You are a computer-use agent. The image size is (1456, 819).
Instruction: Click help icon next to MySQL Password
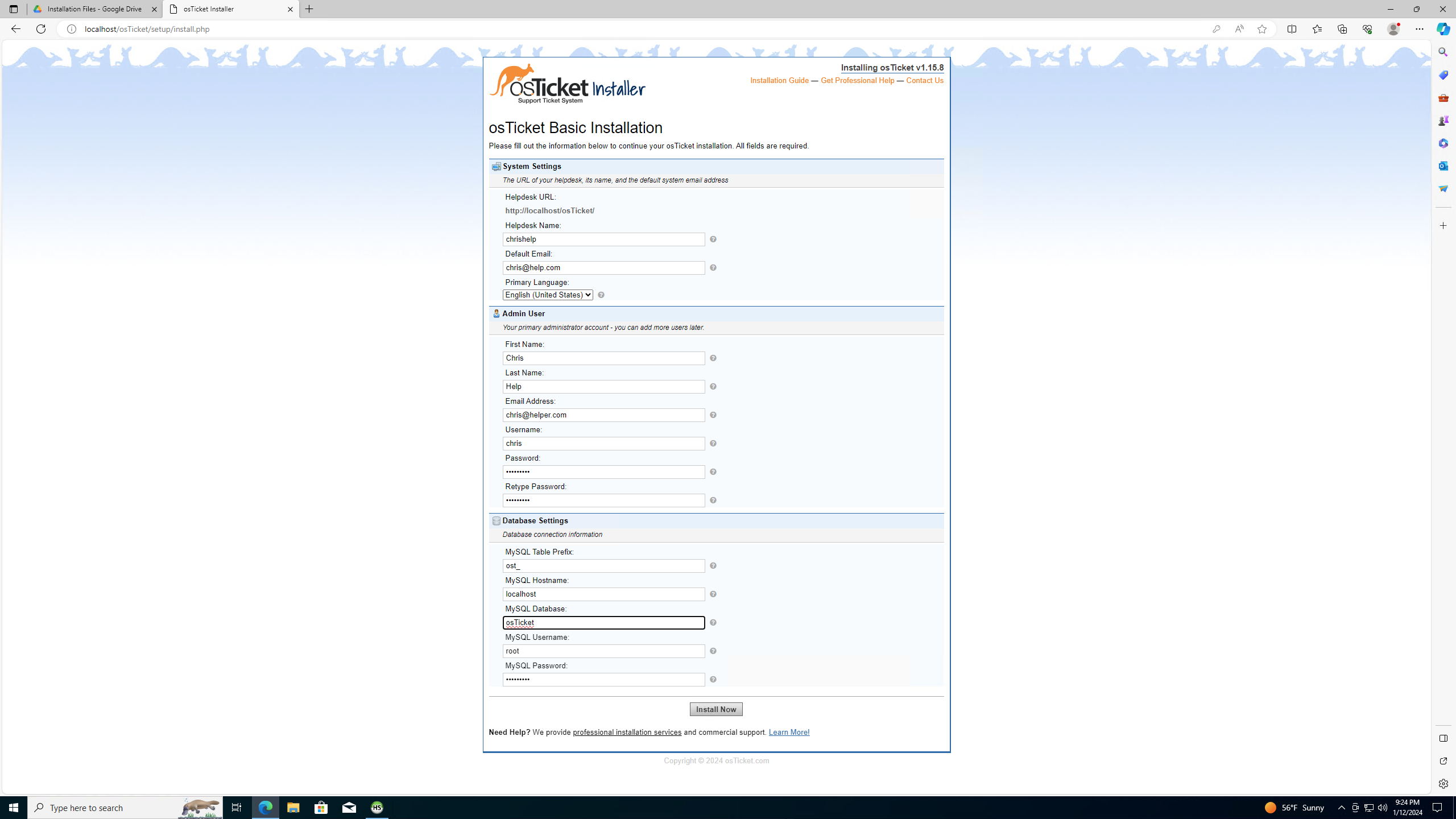click(x=713, y=680)
